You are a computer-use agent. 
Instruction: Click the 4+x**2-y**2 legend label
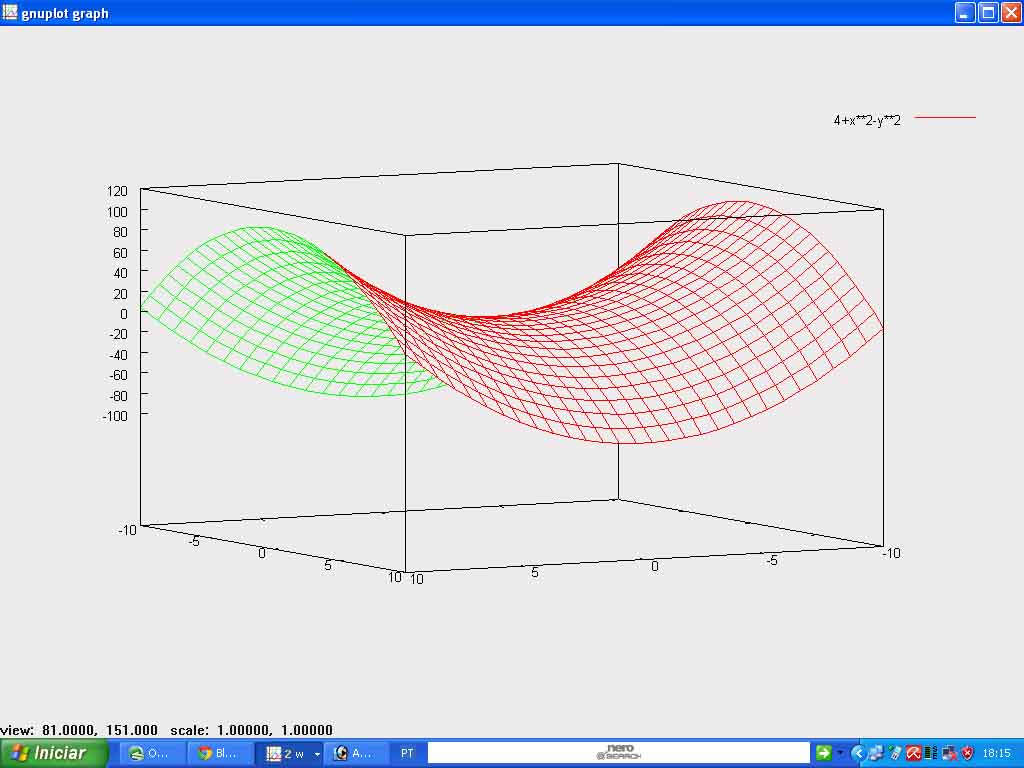tap(866, 118)
